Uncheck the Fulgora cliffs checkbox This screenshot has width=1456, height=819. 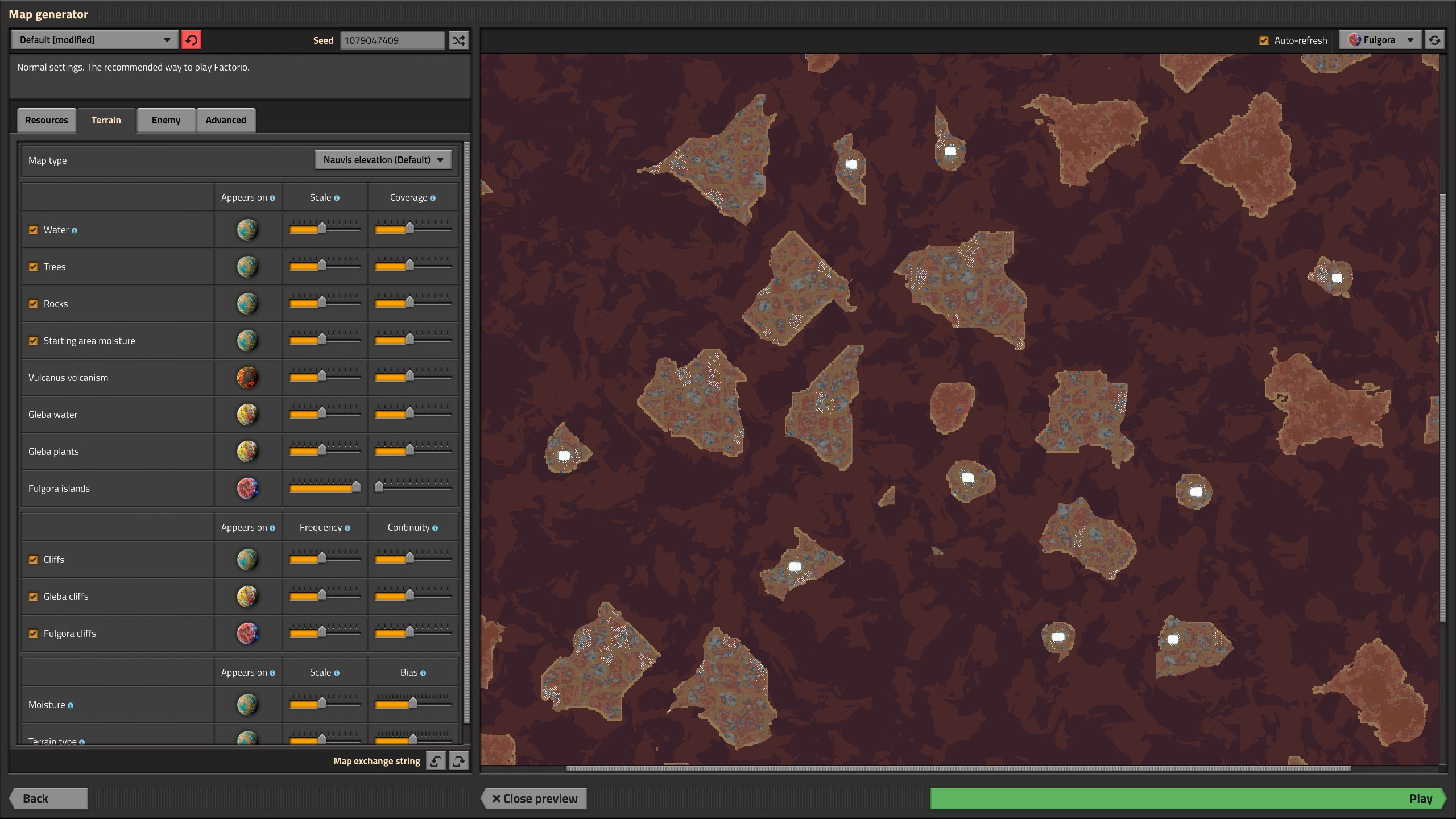pyautogui.click(x=34, y=634)
